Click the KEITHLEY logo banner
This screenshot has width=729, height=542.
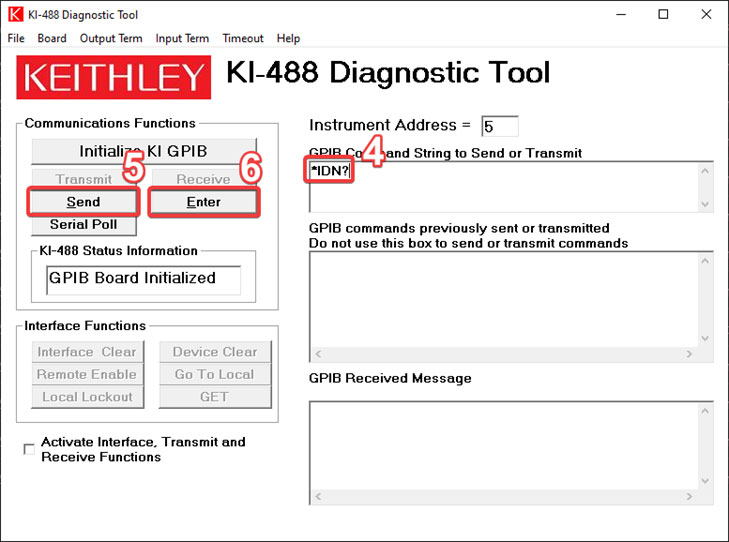pyautogui.click(x=113, y=78)
